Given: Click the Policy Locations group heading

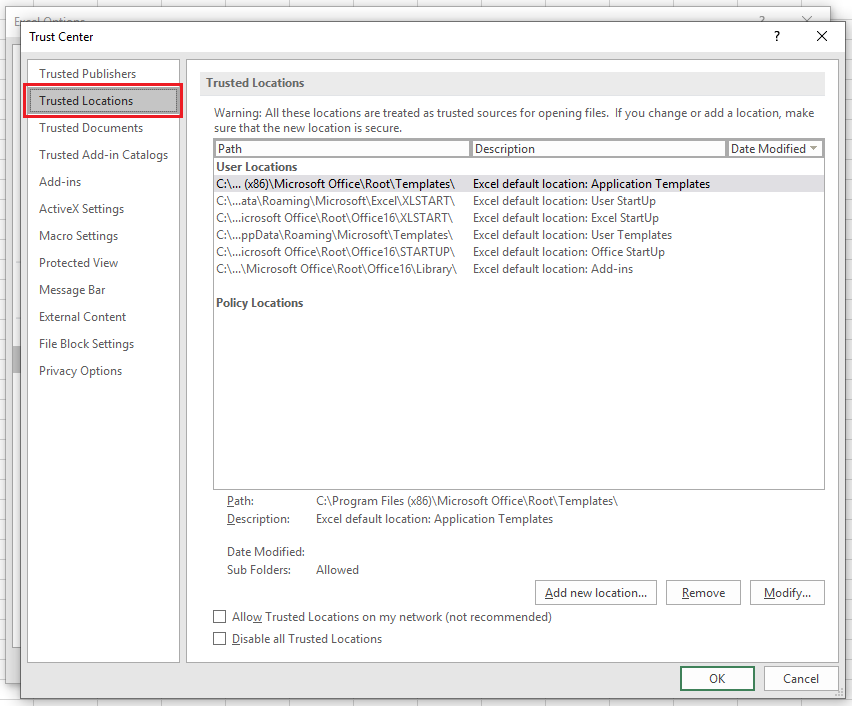Looking at the screenshot, I should click(x=259, y=303).
